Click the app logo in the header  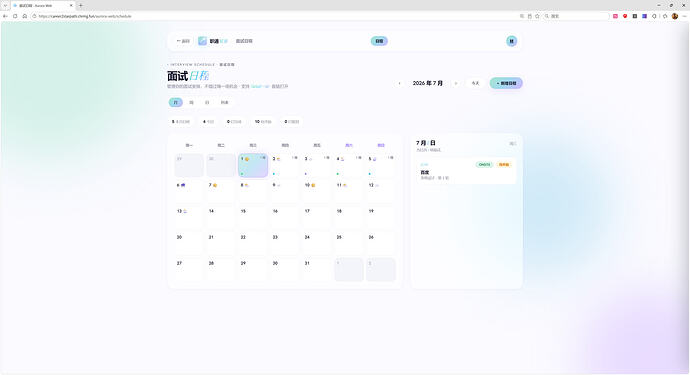click(x=202, y=41)
